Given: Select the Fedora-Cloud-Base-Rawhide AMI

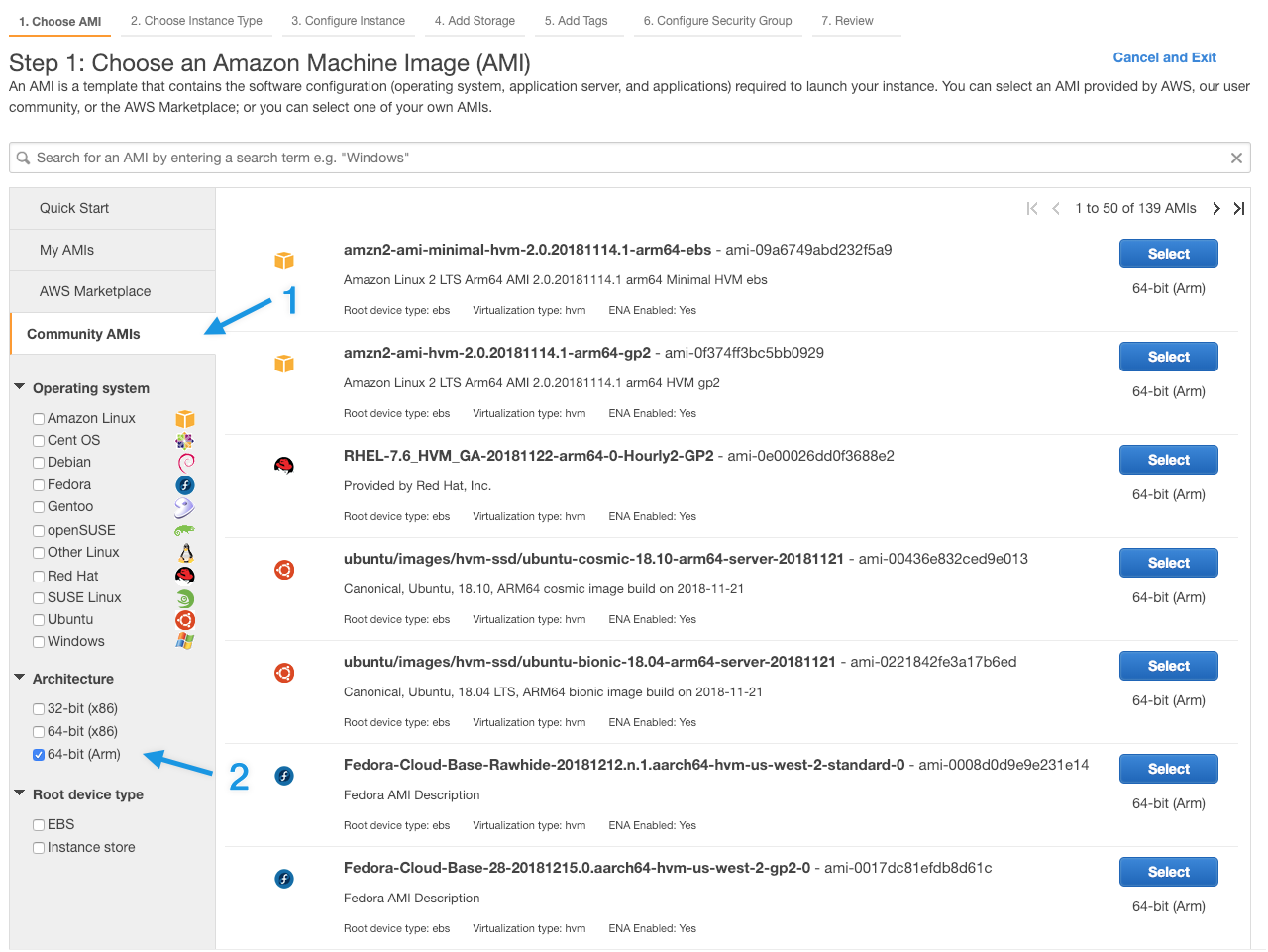Looking at the screenshot, I should point(1168,769).
